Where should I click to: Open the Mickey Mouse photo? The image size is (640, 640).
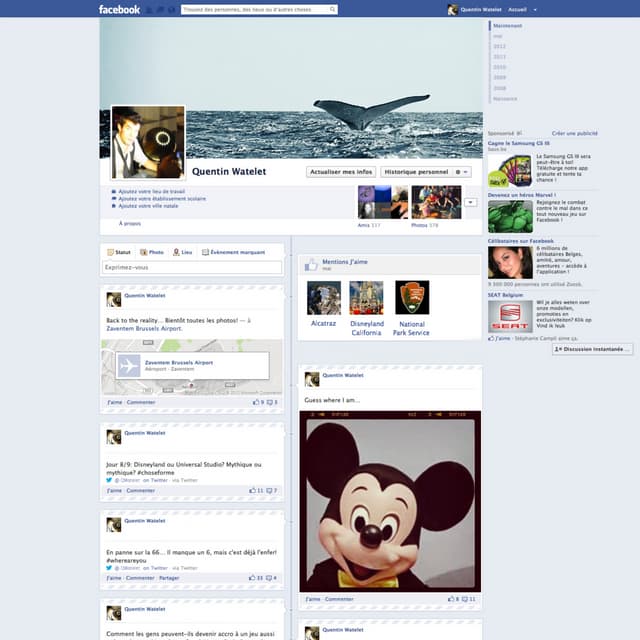pyautogui.click(x=390, y=500)
